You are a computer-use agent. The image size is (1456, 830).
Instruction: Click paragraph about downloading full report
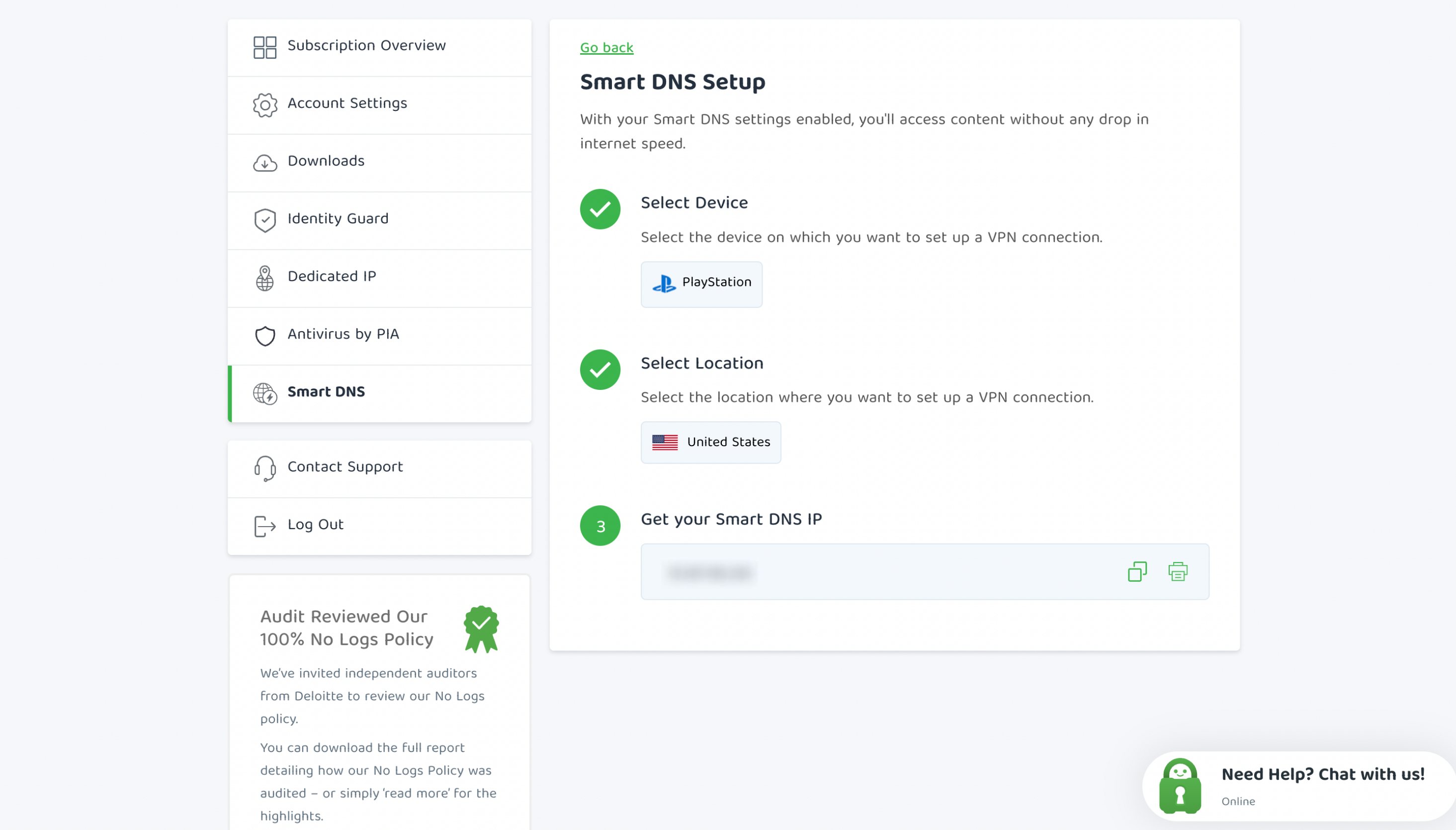pos(378,782)
